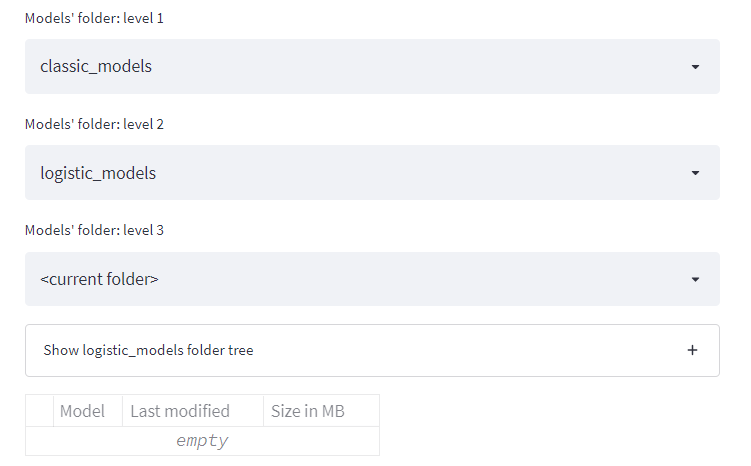The width and height of the screenshot is (751, 466).
Task: Click the blank index header cell of table
Action: coord(39,411)
